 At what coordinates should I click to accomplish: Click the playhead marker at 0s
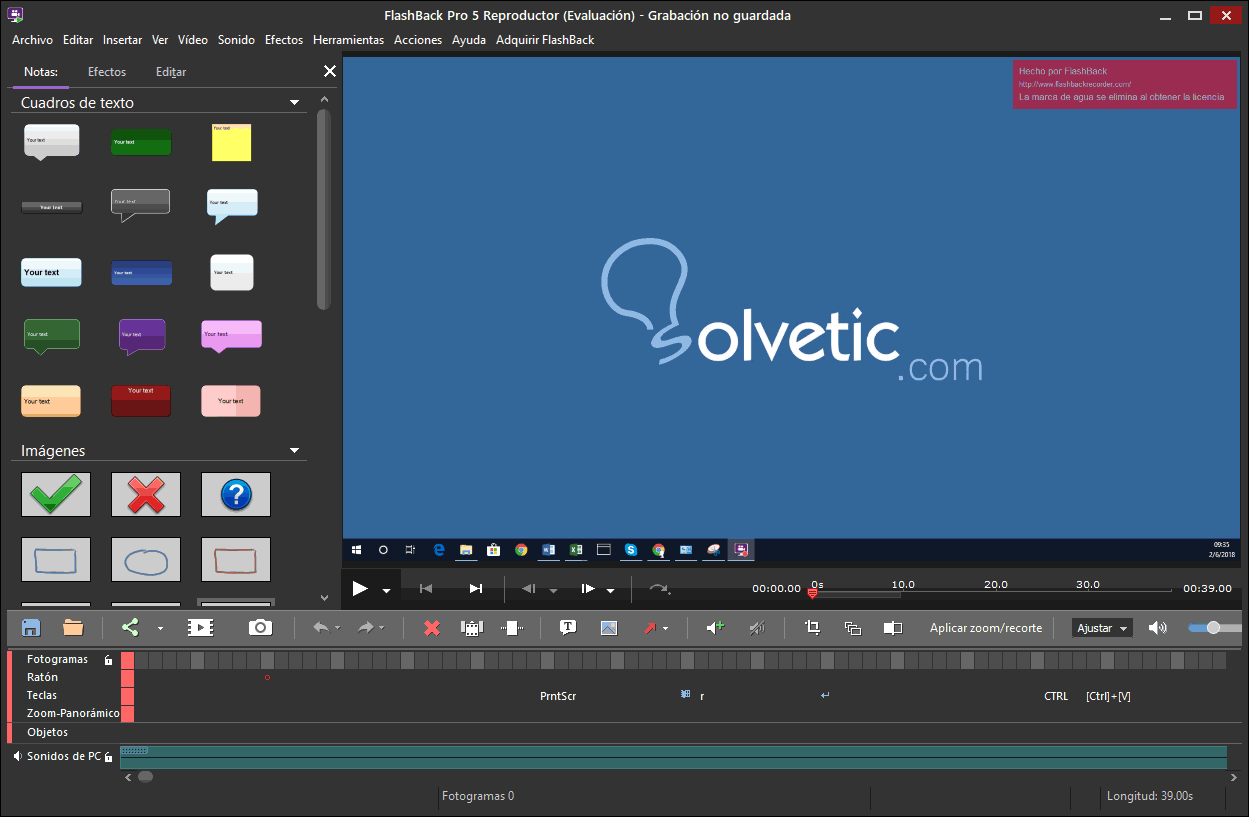click(812, 593)
